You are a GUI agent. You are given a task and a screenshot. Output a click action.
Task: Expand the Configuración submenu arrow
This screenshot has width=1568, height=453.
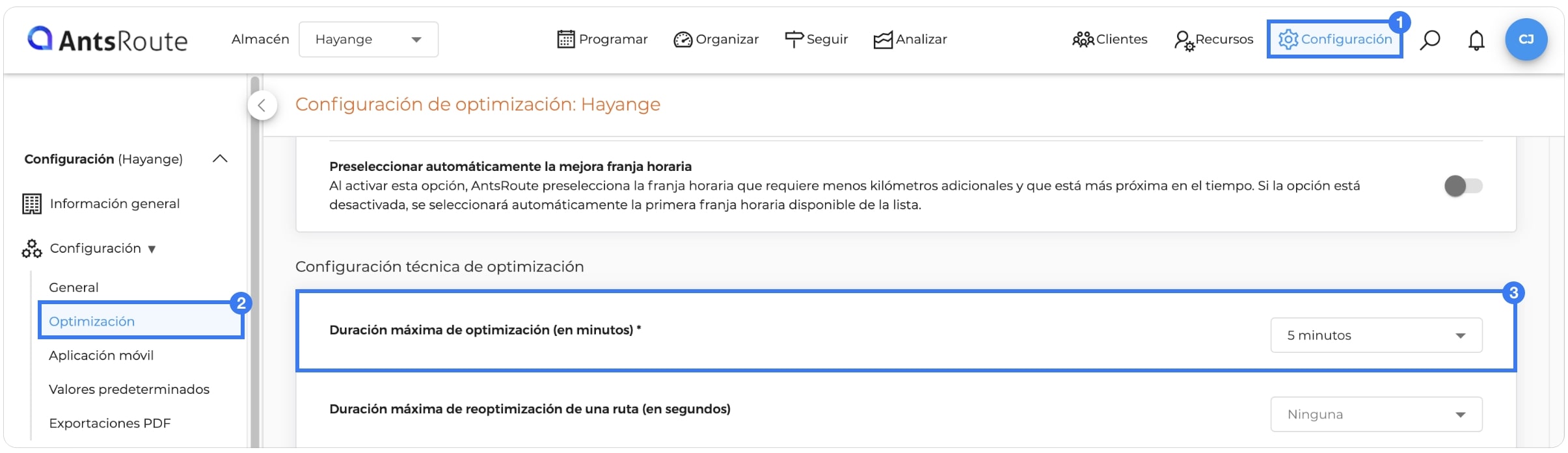click(x=152, y=249)
